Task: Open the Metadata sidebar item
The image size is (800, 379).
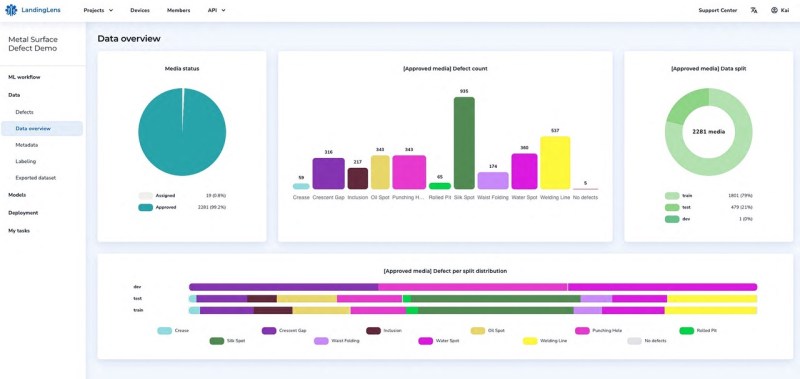Action: (27, 145)
